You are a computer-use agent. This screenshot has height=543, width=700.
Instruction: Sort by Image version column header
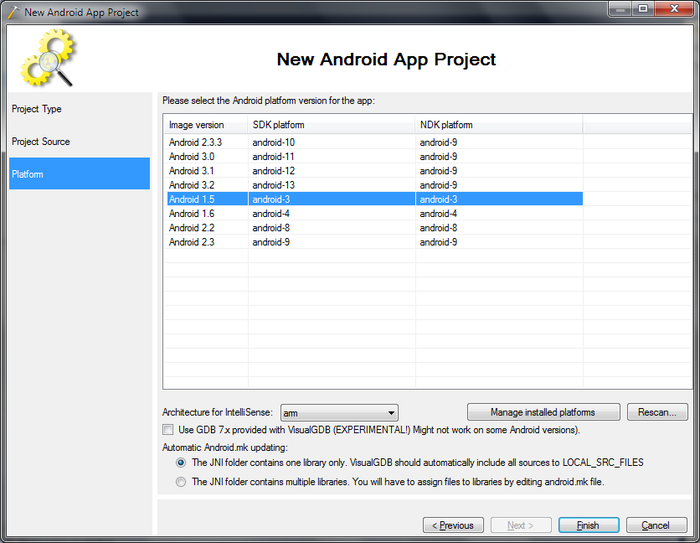206,125
